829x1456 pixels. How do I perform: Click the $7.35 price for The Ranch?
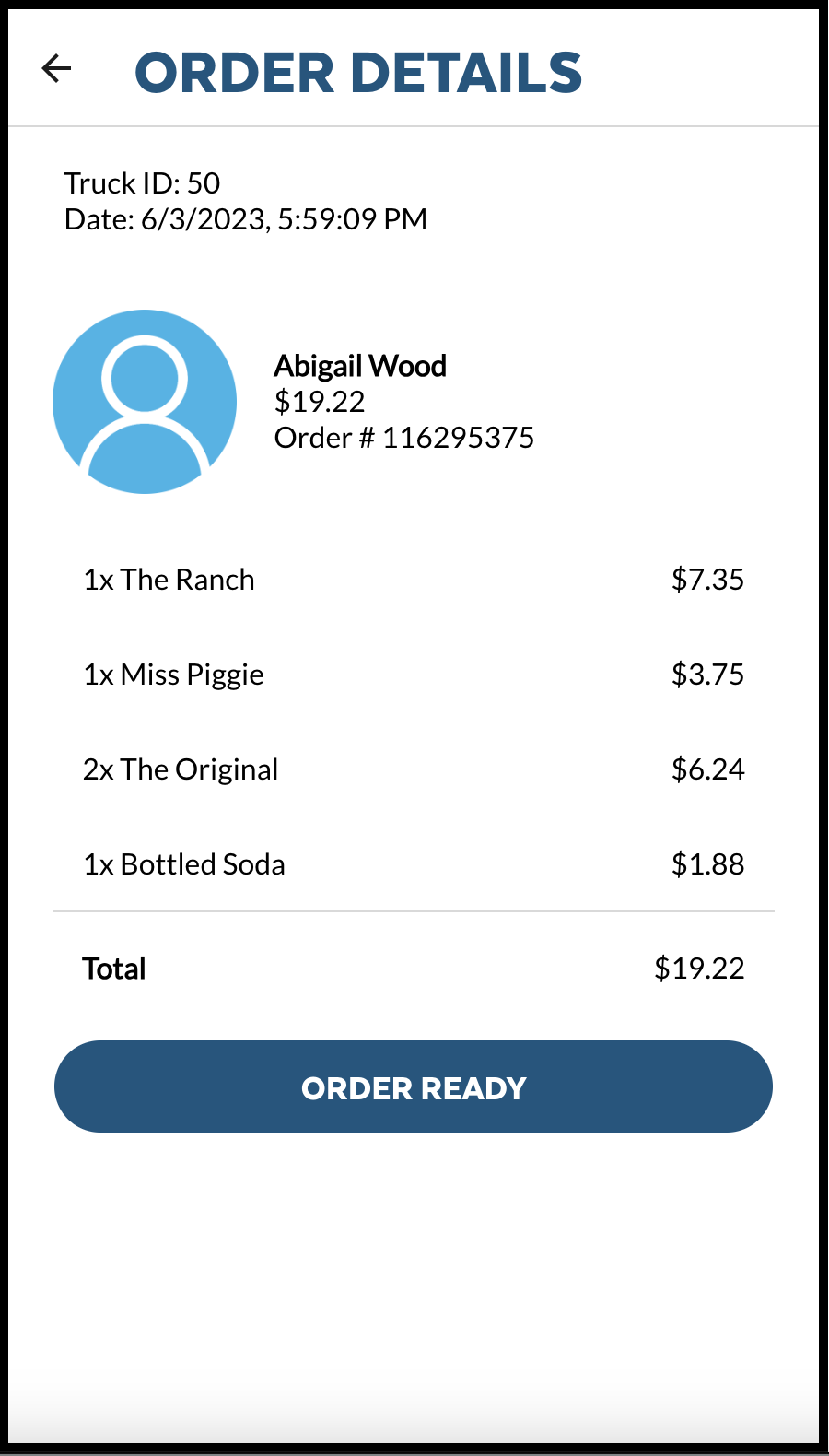[x=709, y=580]
